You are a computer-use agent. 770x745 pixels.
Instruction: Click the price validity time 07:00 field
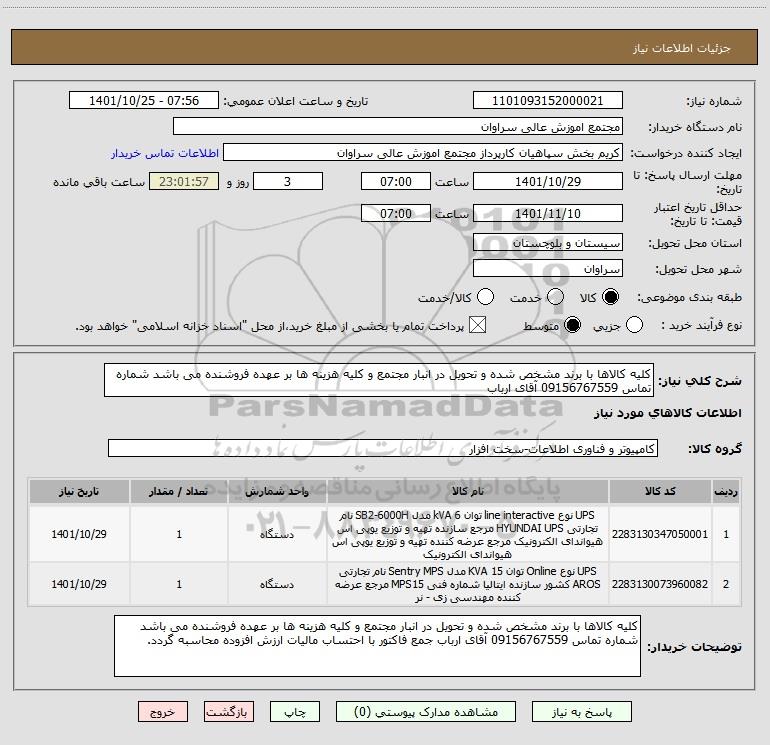click(396, 213)
